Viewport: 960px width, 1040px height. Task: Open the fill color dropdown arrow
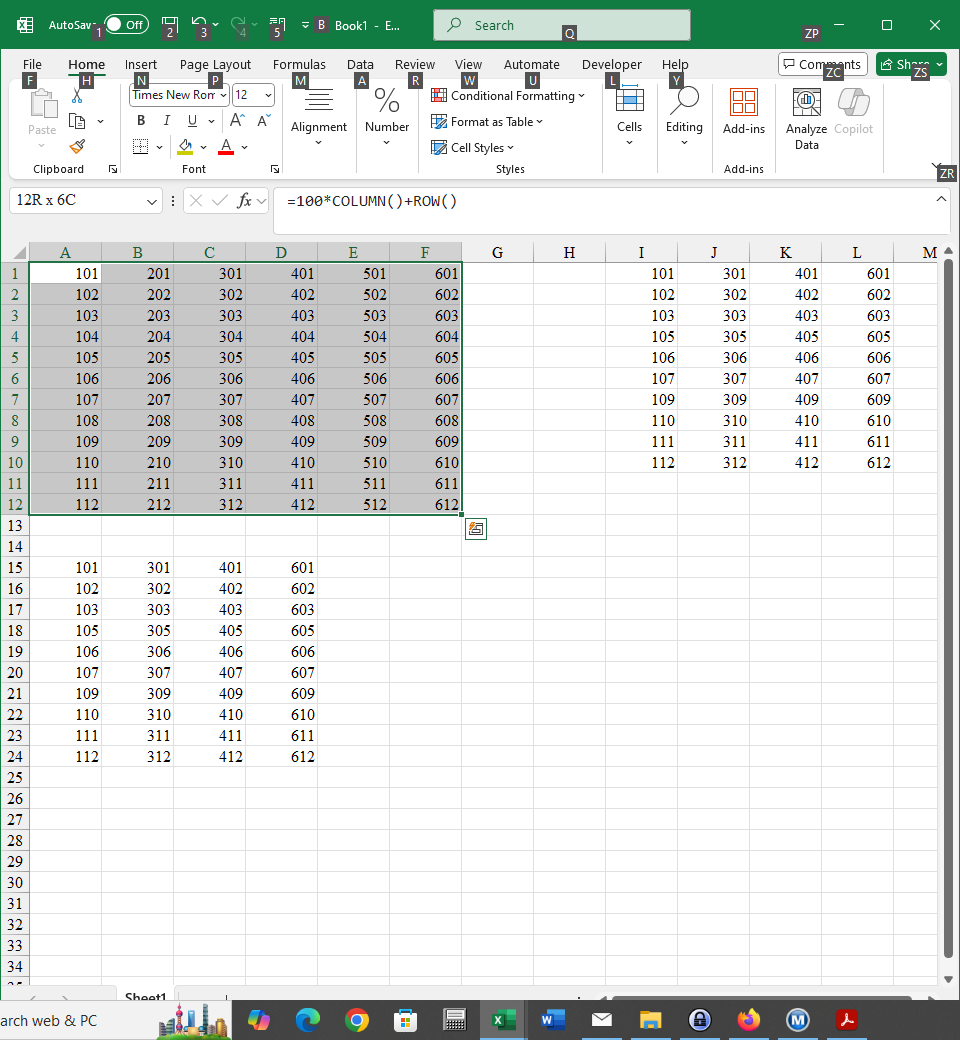(204, 147)
